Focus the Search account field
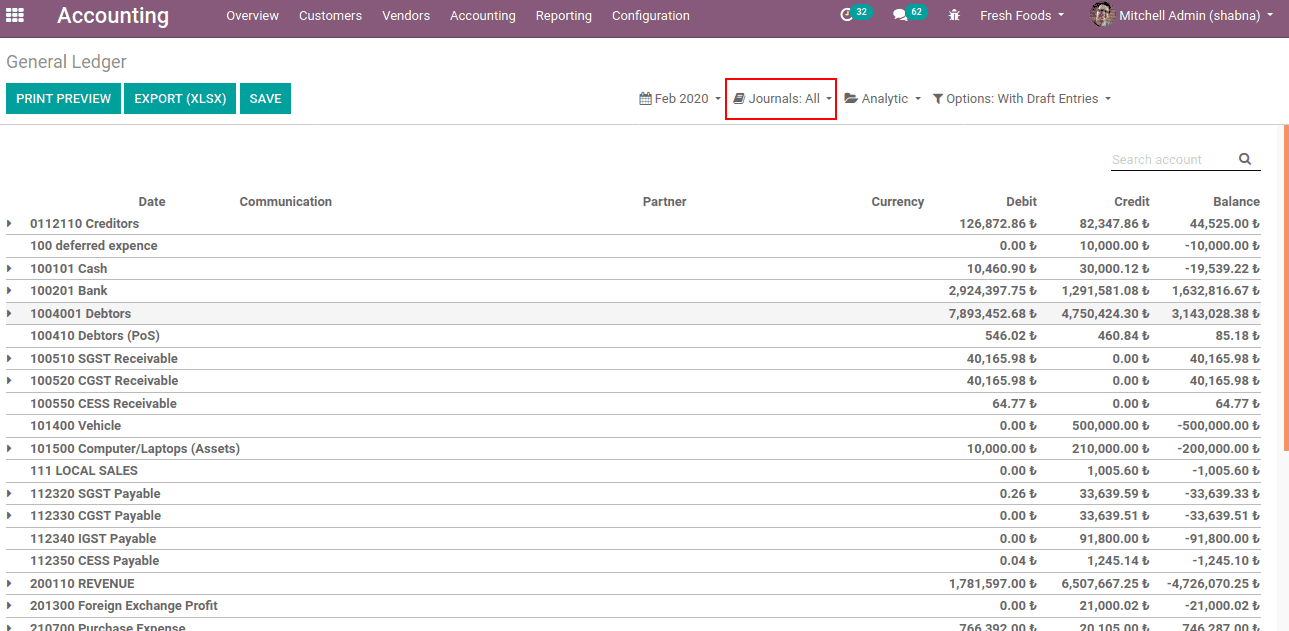Viewport: 1289px width, 631px height. 1172,159
